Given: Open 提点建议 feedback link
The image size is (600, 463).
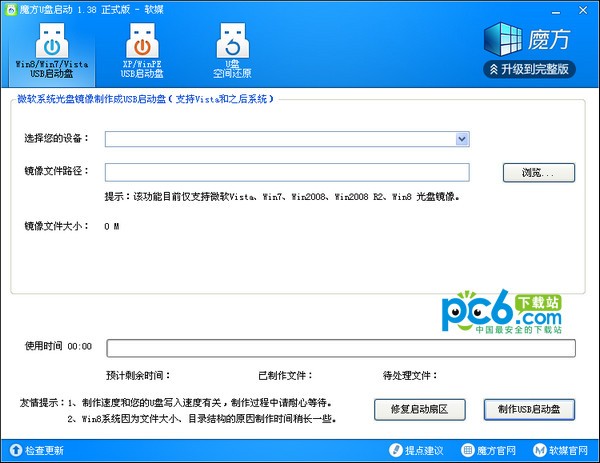Looking at the screenshot, I should click(x=416, y=450).
